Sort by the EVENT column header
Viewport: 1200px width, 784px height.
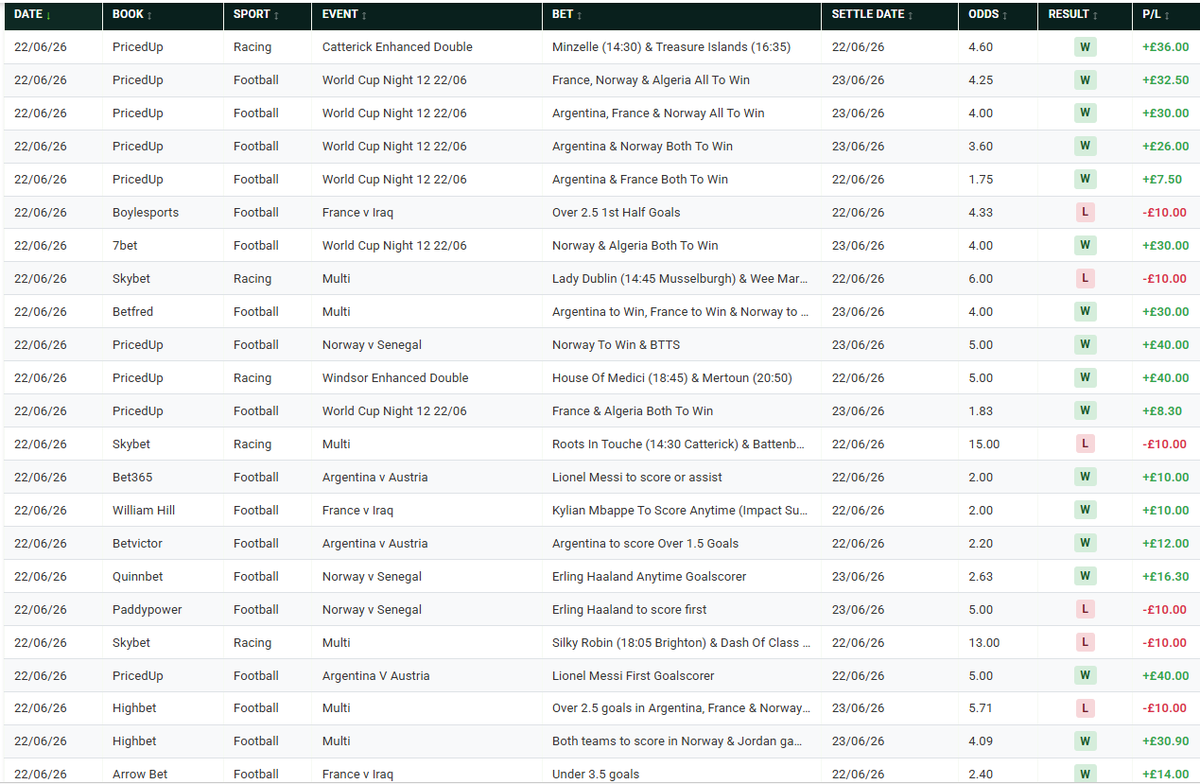point(343,15)
